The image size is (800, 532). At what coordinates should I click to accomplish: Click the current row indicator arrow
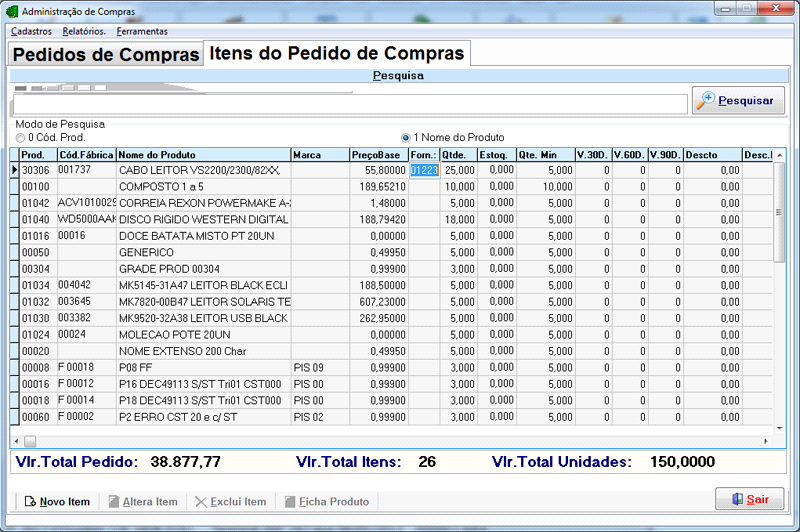pos(14,171)
